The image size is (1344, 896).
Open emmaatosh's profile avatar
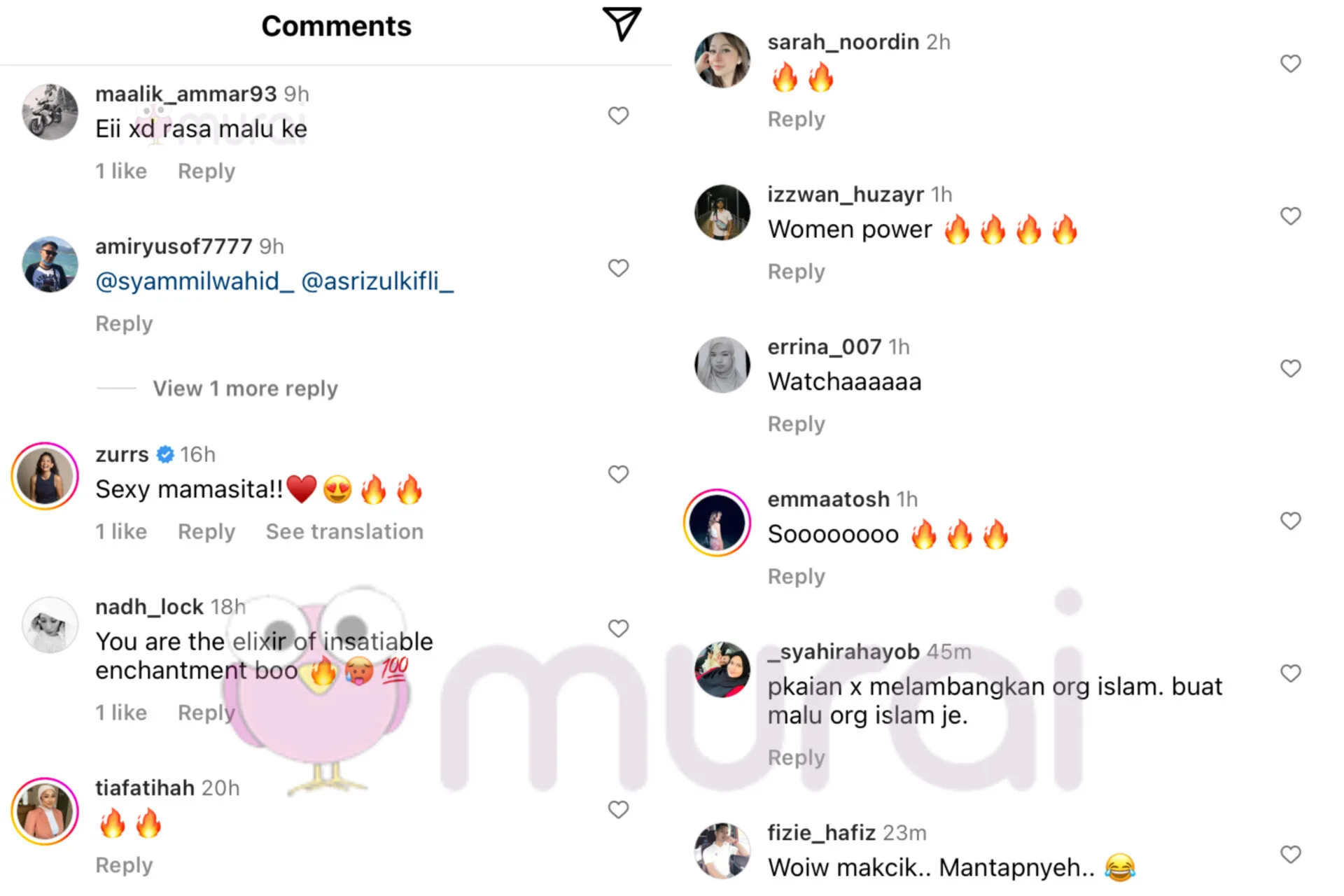pyautogui.click(x=717, y=522)
